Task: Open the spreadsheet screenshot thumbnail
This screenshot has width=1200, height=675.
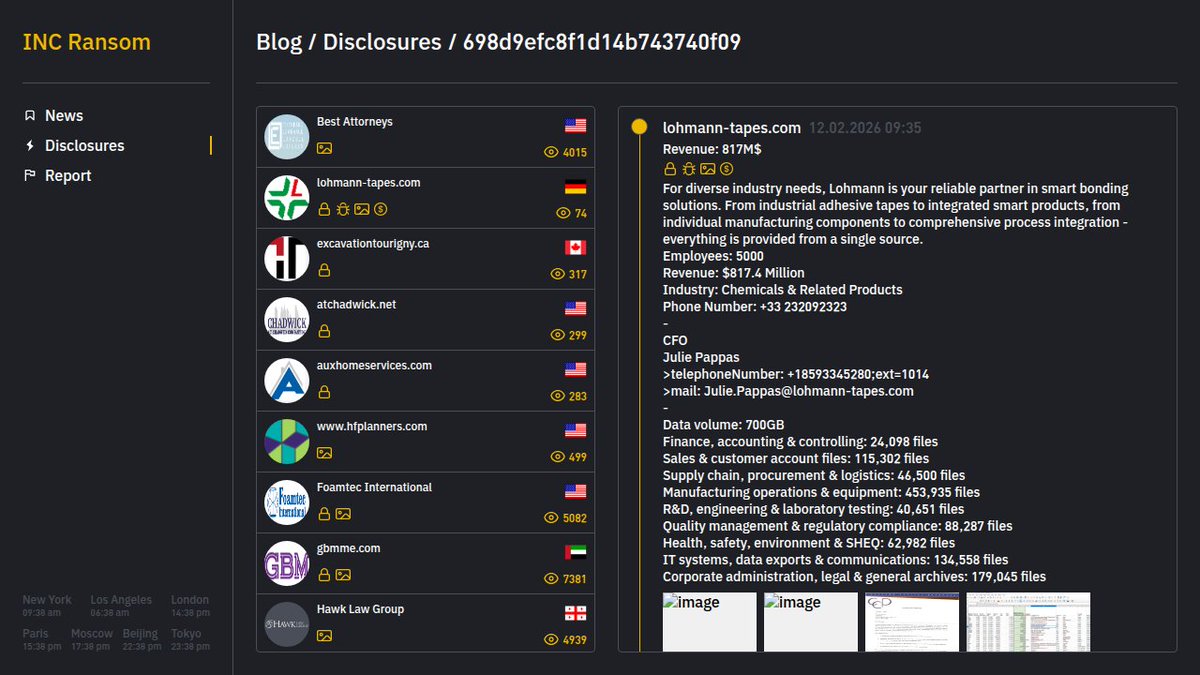Action: (1028, 622)
